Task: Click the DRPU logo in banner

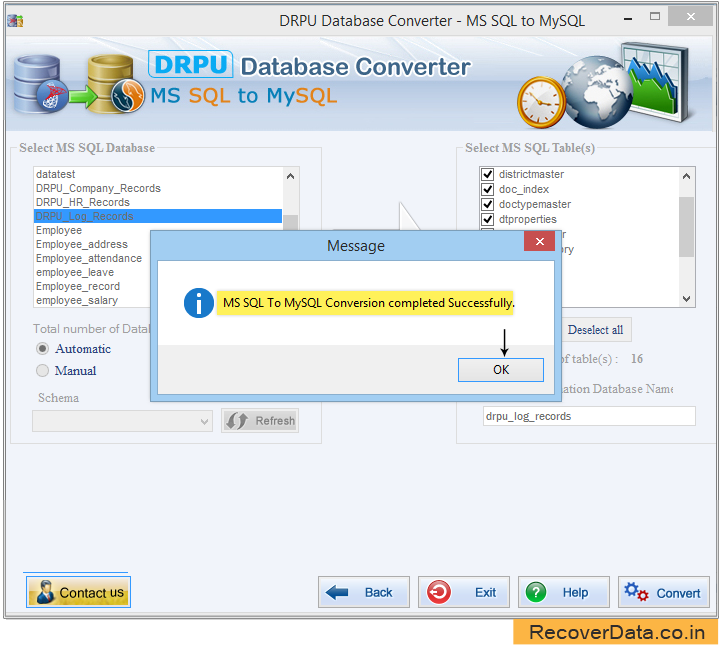Action: click(x=190, y=64)
